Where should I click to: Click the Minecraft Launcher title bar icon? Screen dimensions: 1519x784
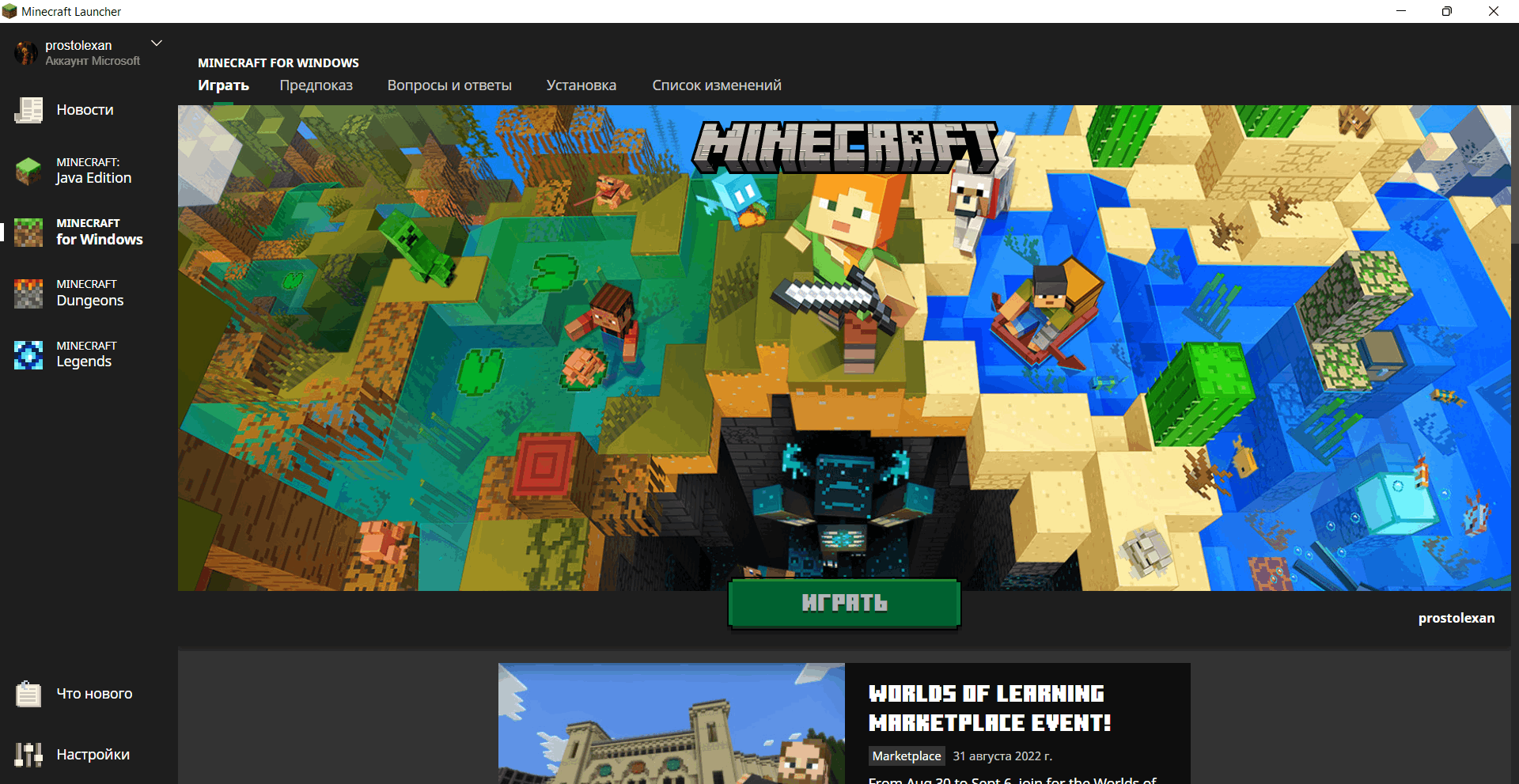9,11
